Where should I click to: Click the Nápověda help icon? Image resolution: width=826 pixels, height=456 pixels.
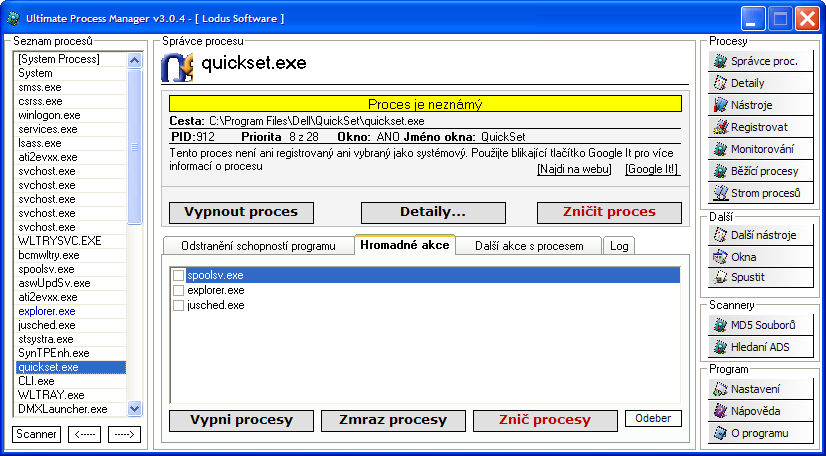720,411
